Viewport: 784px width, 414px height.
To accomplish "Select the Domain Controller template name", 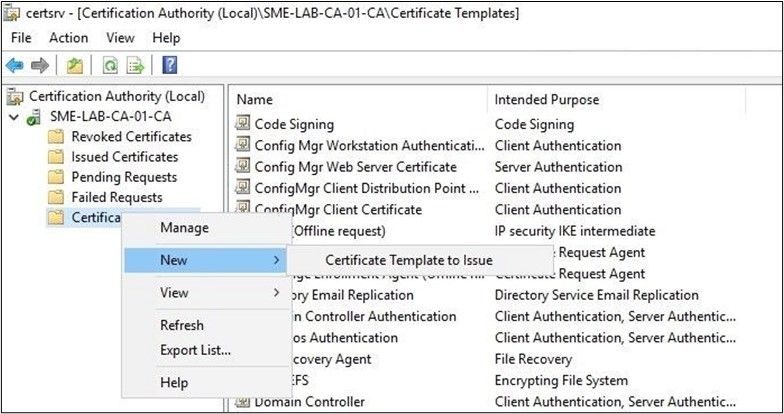I will 310,402.
